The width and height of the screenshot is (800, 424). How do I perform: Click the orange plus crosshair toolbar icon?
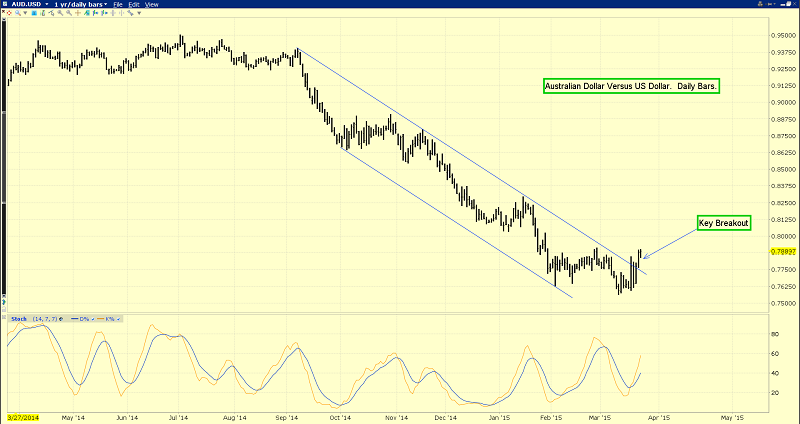click(78, 13)
